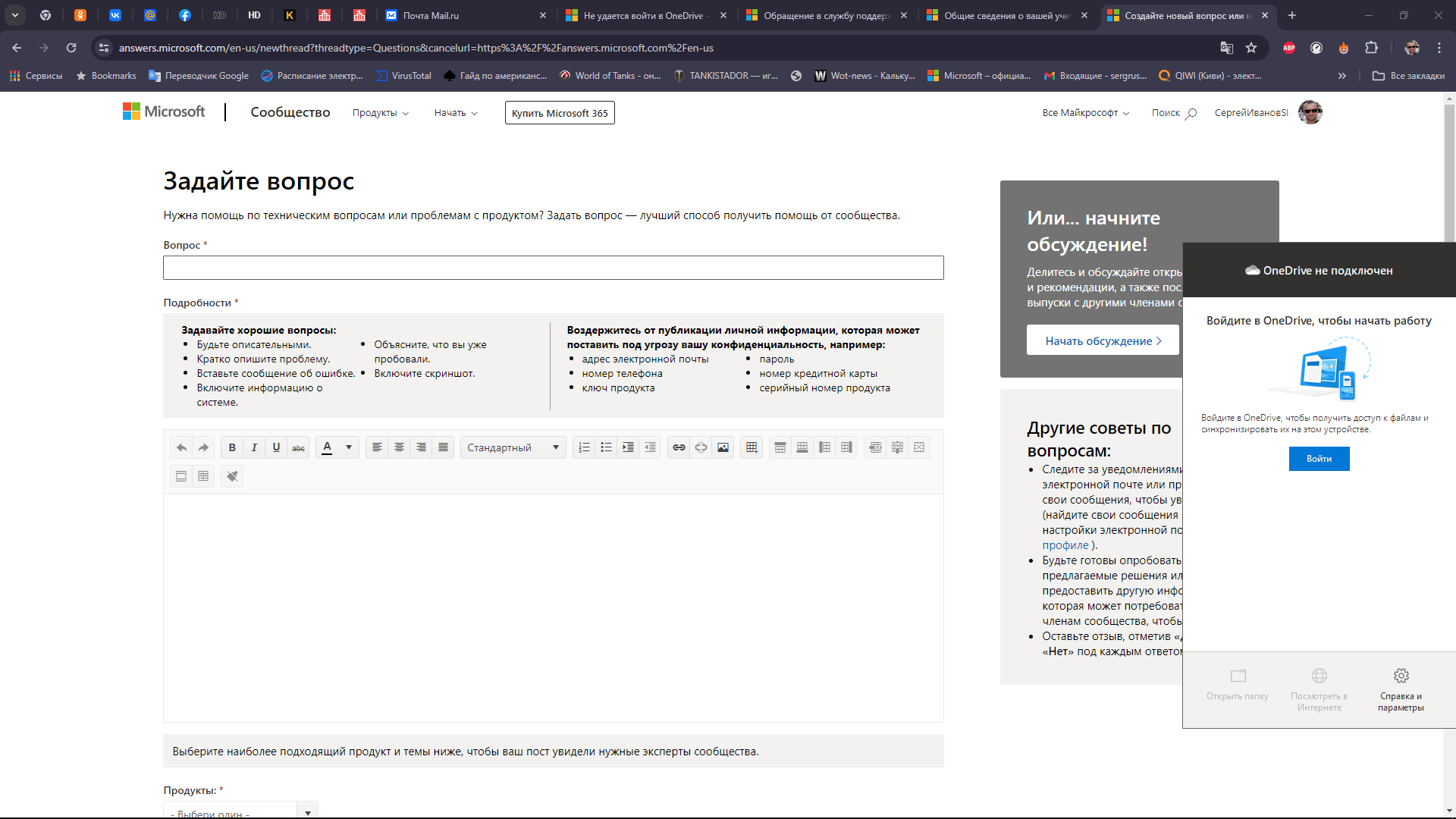Viewport: 1456px width, 819px height.
Task: Open the font color picker arrow
Action: (x=349, y=447)
